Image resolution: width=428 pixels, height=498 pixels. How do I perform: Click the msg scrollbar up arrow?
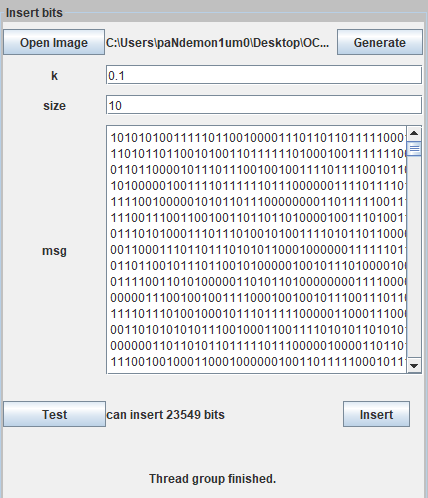click(x=414, y=133)
